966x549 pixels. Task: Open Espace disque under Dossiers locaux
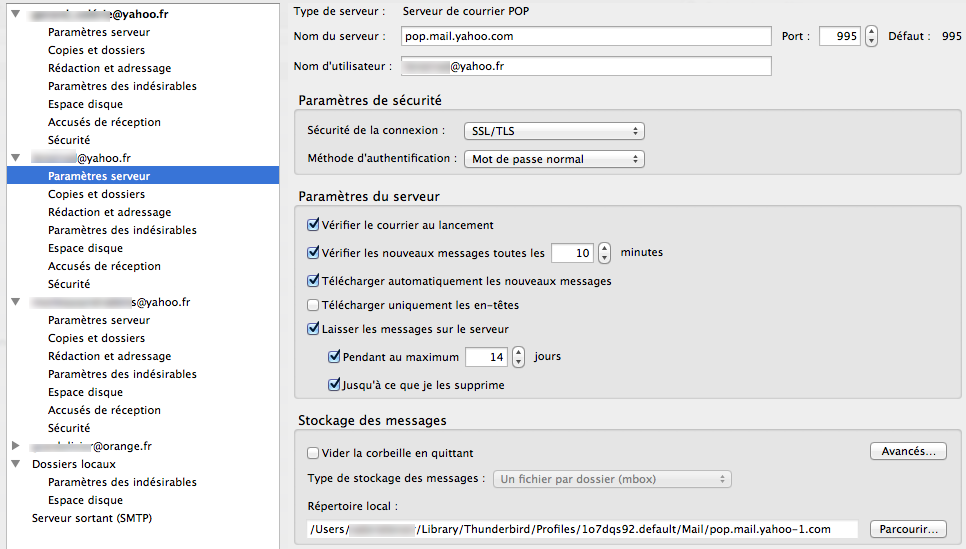(x=85, y=500)
